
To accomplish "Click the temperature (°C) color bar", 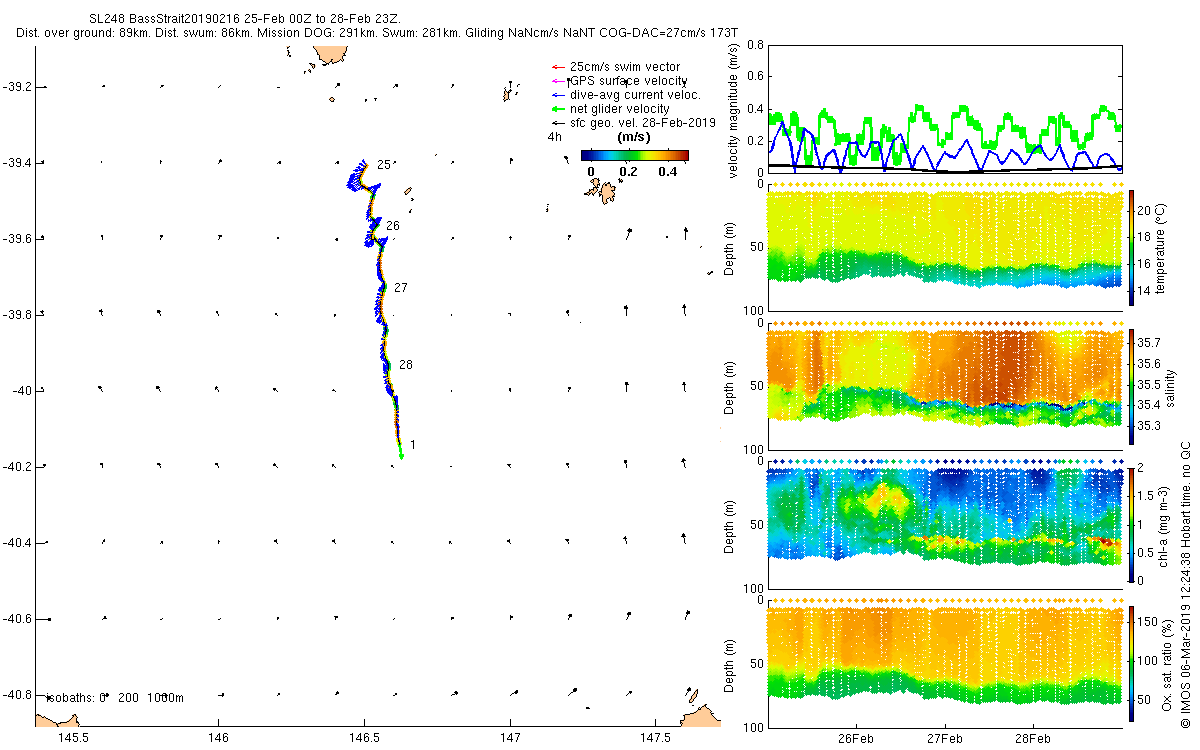I will click(x=1132, y=248).
